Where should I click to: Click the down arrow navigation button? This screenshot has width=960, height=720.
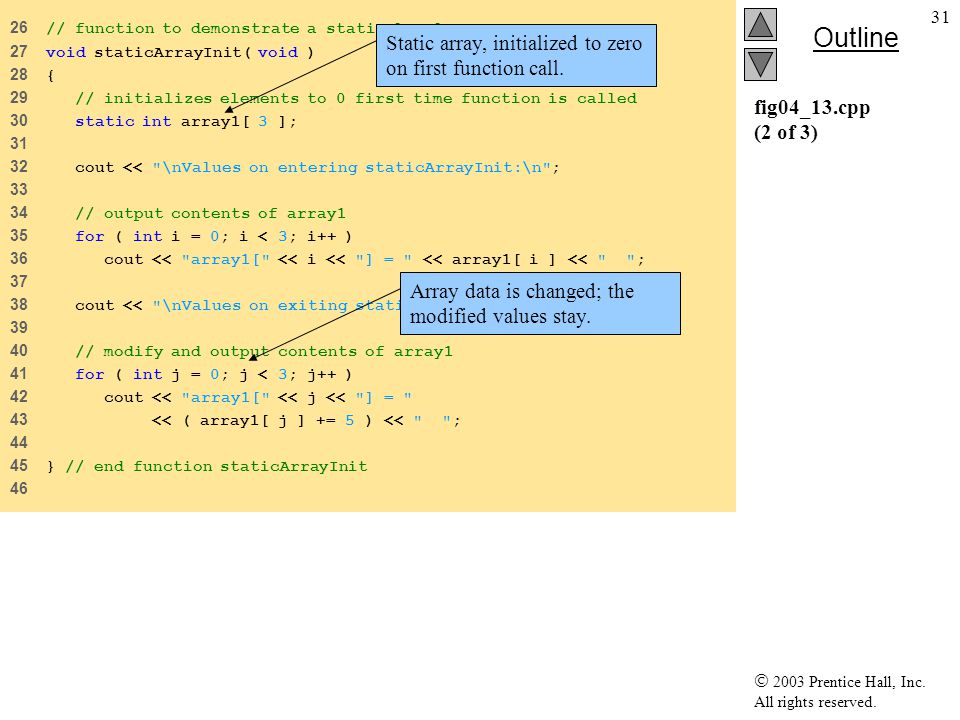click(760, 64)
